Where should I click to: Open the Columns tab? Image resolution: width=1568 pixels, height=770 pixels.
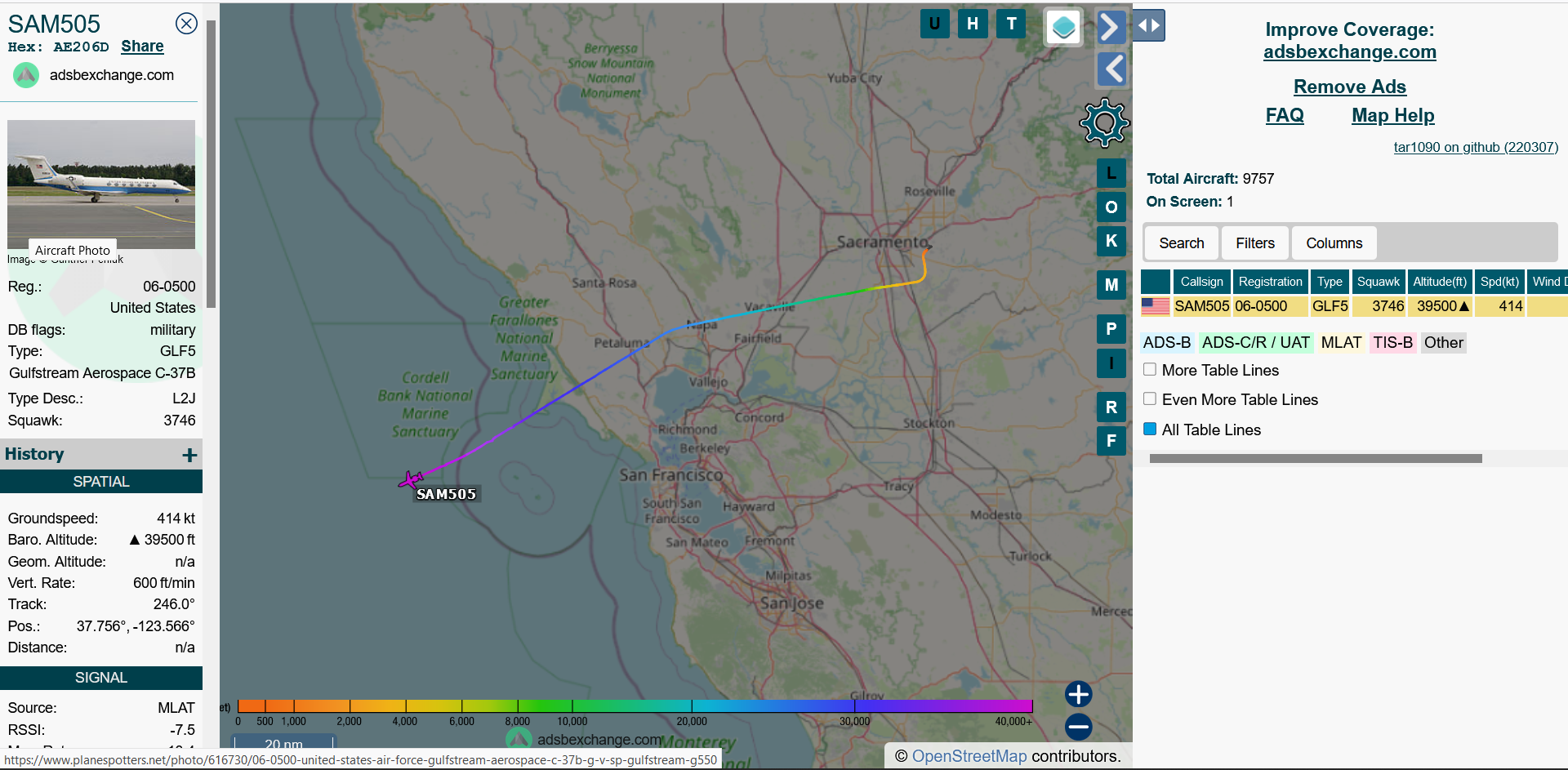click(1334, 243)
